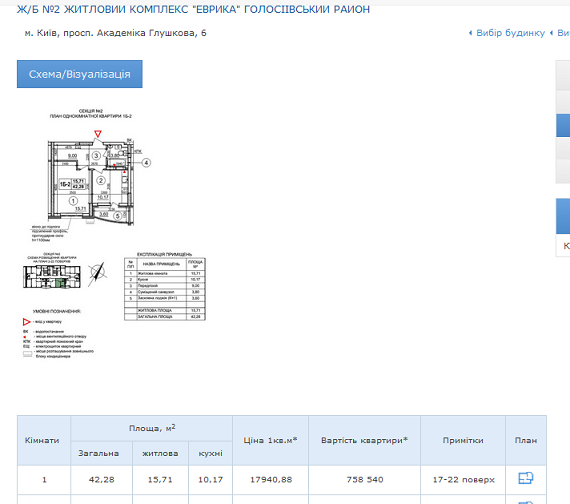Select price per sq.m value 17940,88
570x504 pixels.
271,480
